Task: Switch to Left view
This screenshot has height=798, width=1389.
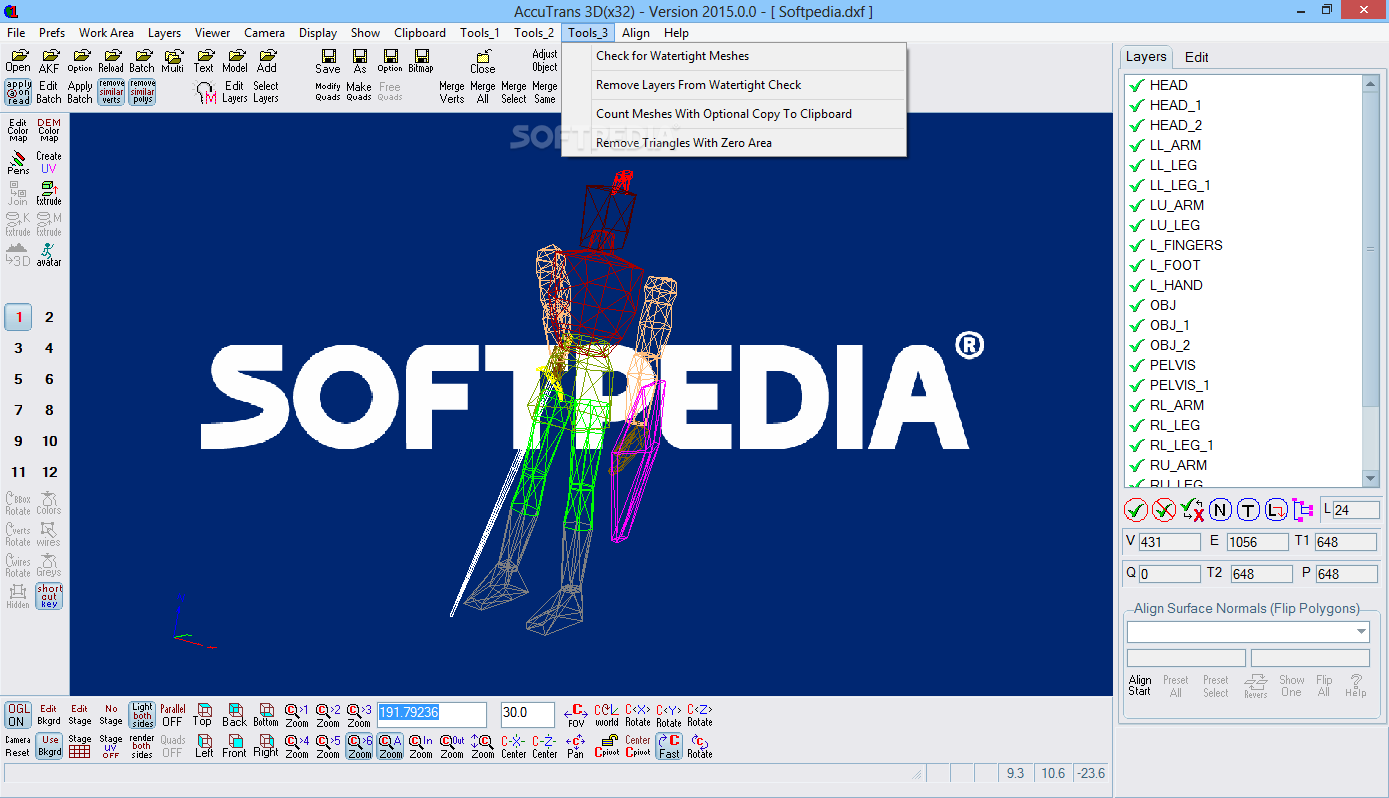Action: (x=204, y=746)
